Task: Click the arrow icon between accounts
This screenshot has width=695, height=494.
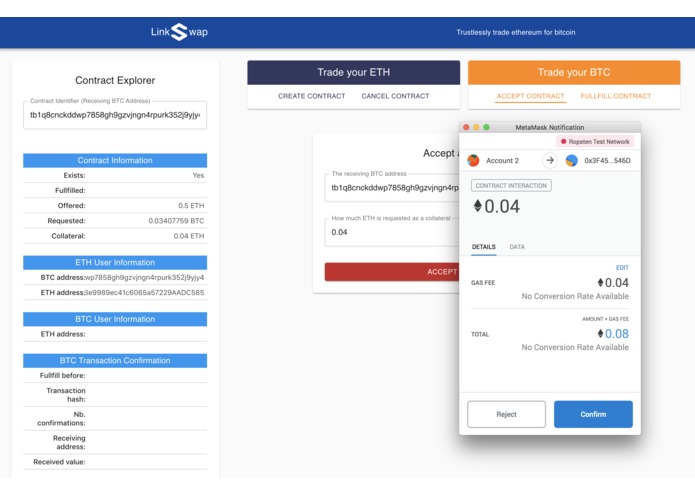Action: pyautogui.click(x=550, y=160)
